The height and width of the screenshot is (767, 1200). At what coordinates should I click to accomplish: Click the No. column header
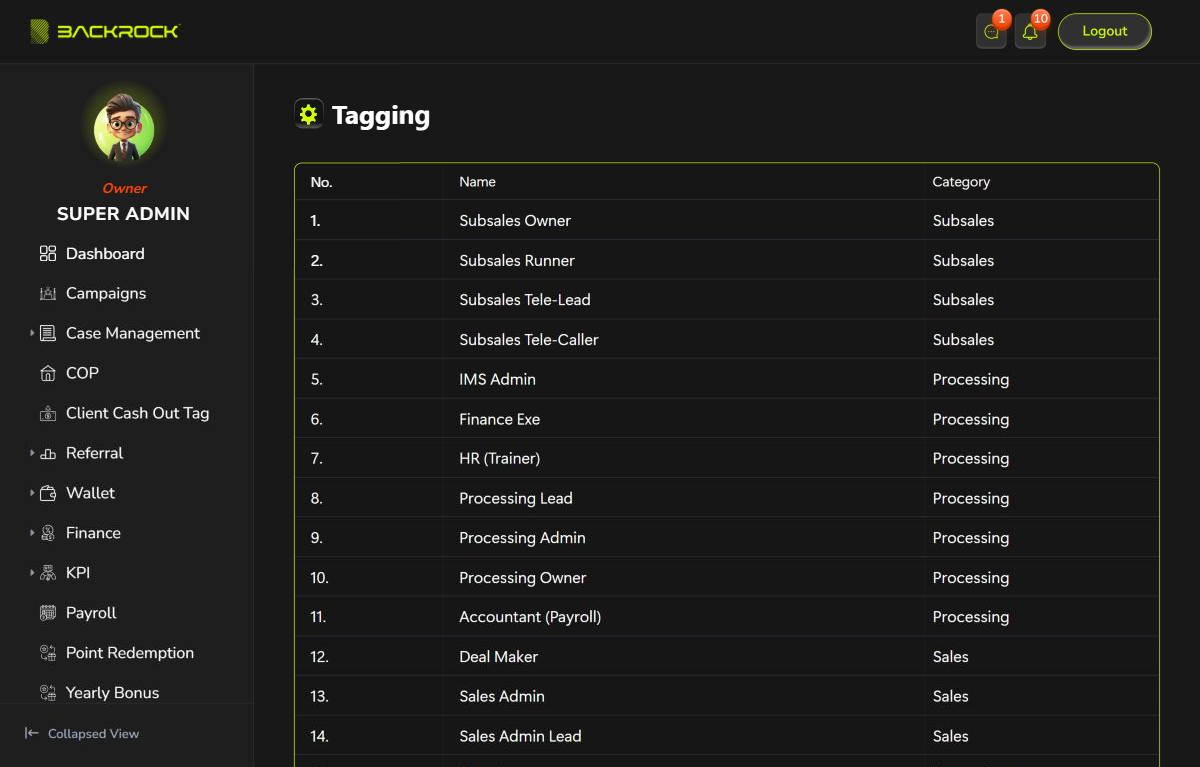pyautogui.click(x=321, y=182)
